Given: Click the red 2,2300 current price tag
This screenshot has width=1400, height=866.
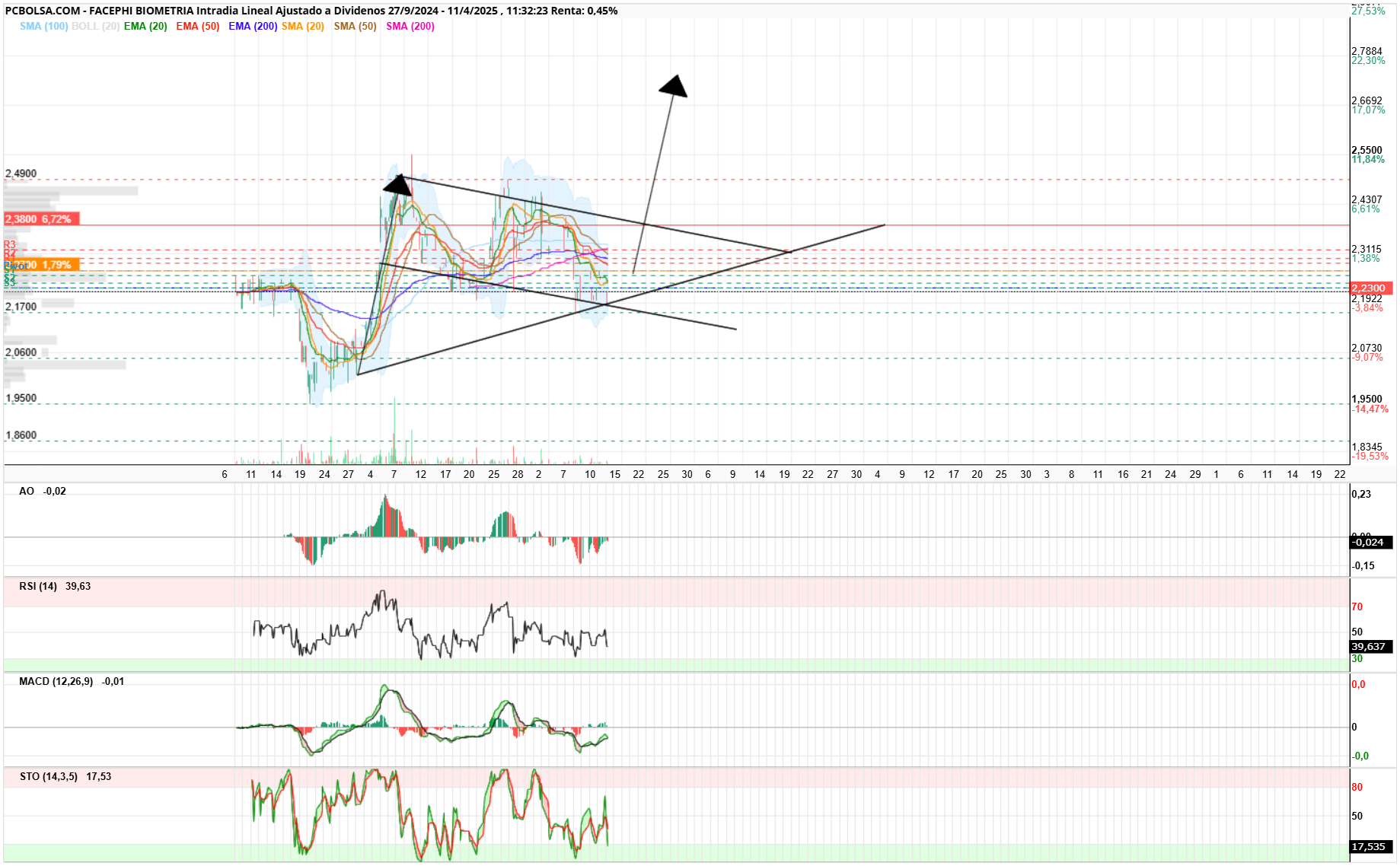Looking at the screenshot, I should [1371, 288].
